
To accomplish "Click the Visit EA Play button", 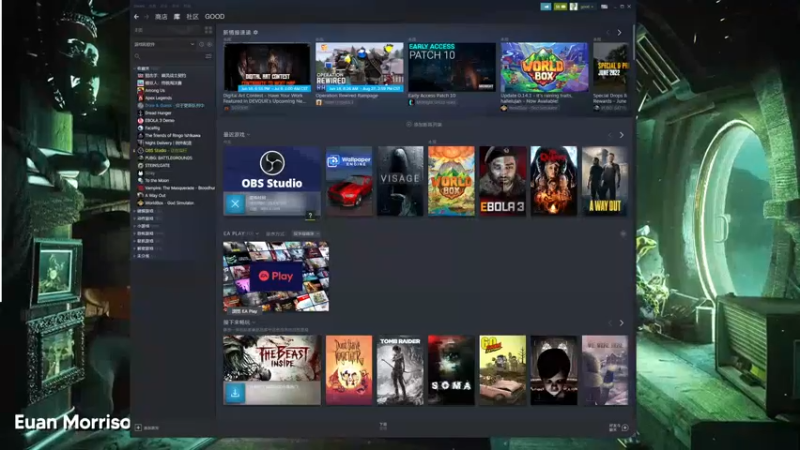I will (245, 311).
